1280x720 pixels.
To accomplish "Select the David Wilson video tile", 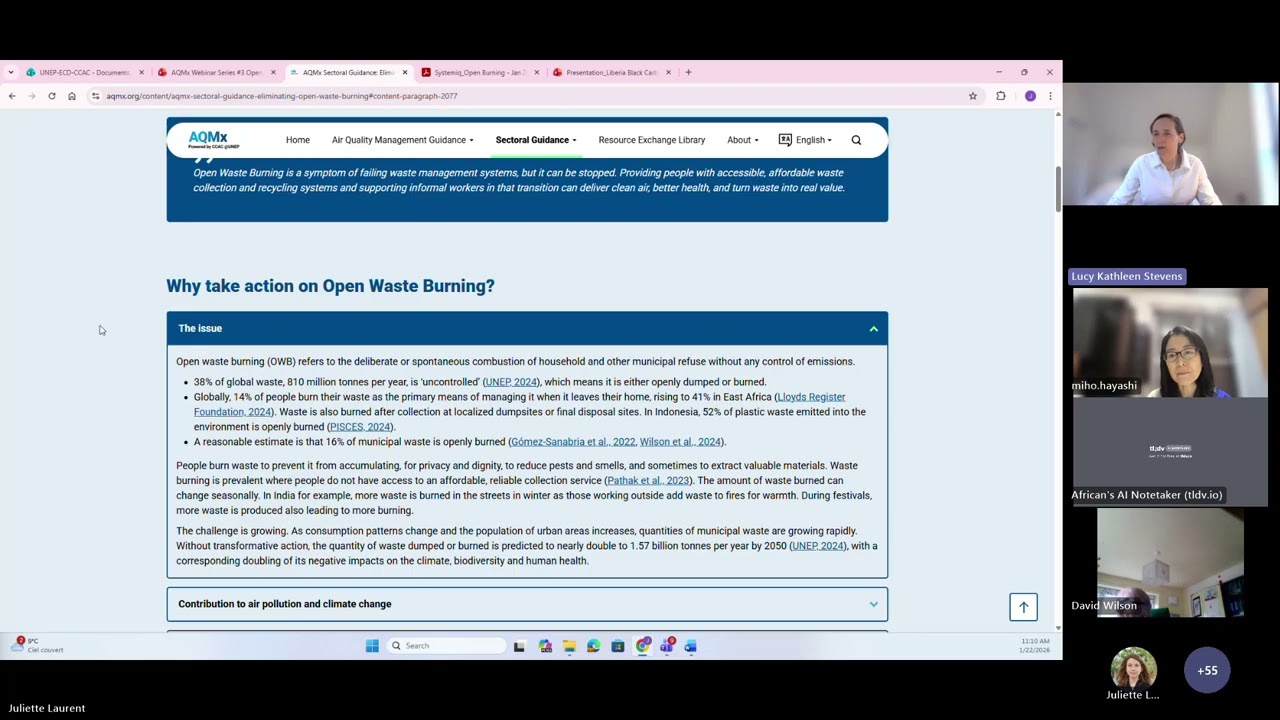I will point(1170,561).
